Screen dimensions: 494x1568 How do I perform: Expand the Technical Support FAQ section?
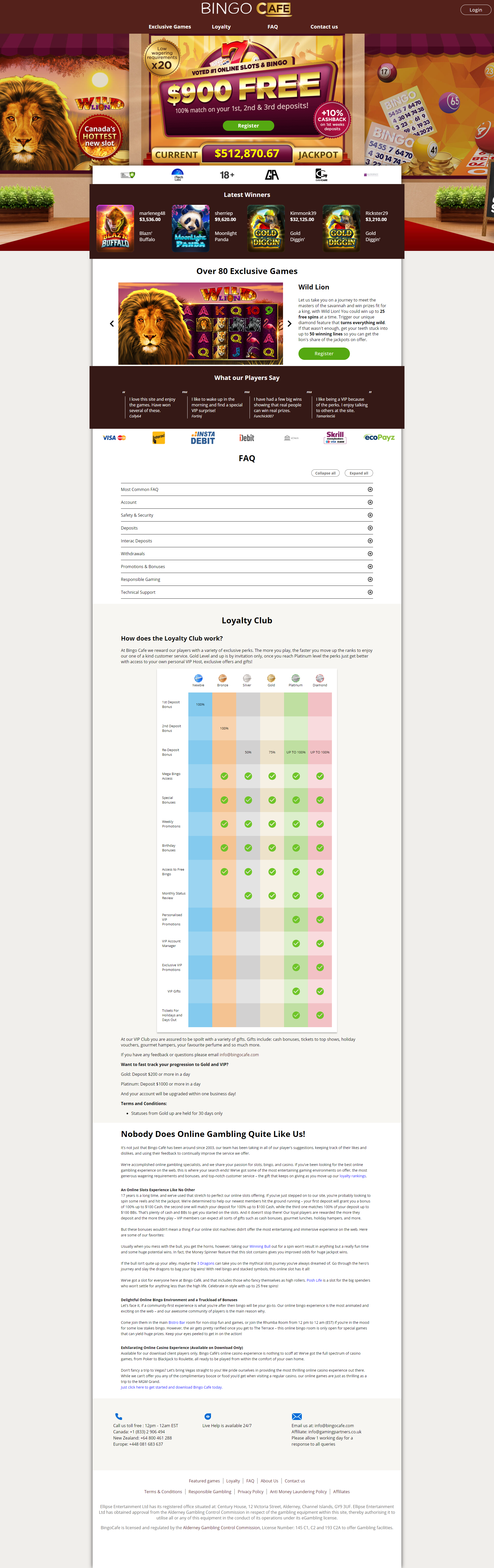[x=370, y=592]
